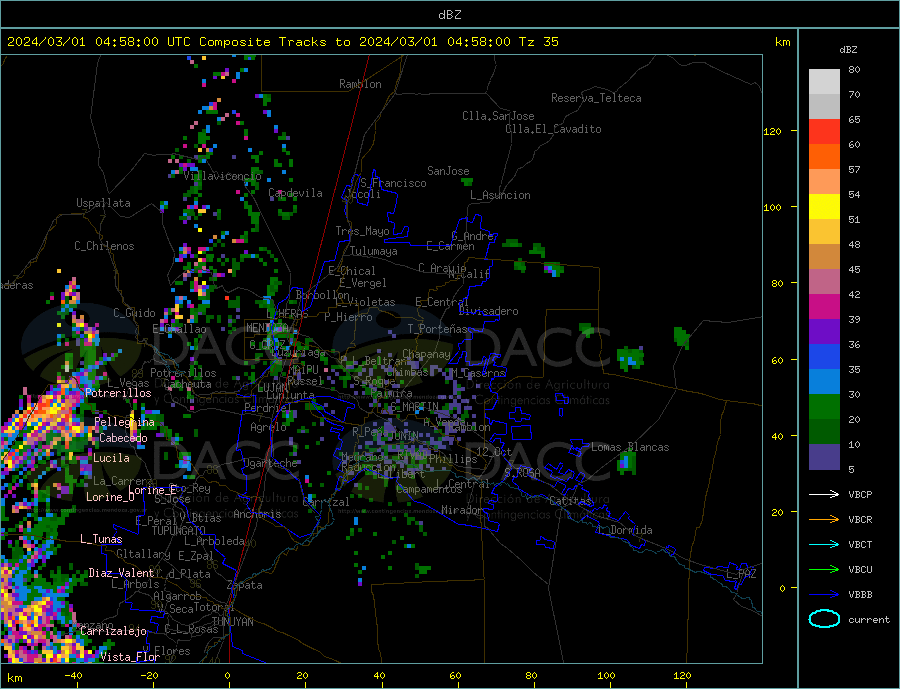This screenshot has height=689, width=900.
Task: Click the 'Ugarteche' map label
Action: click(x=270, y=463)
